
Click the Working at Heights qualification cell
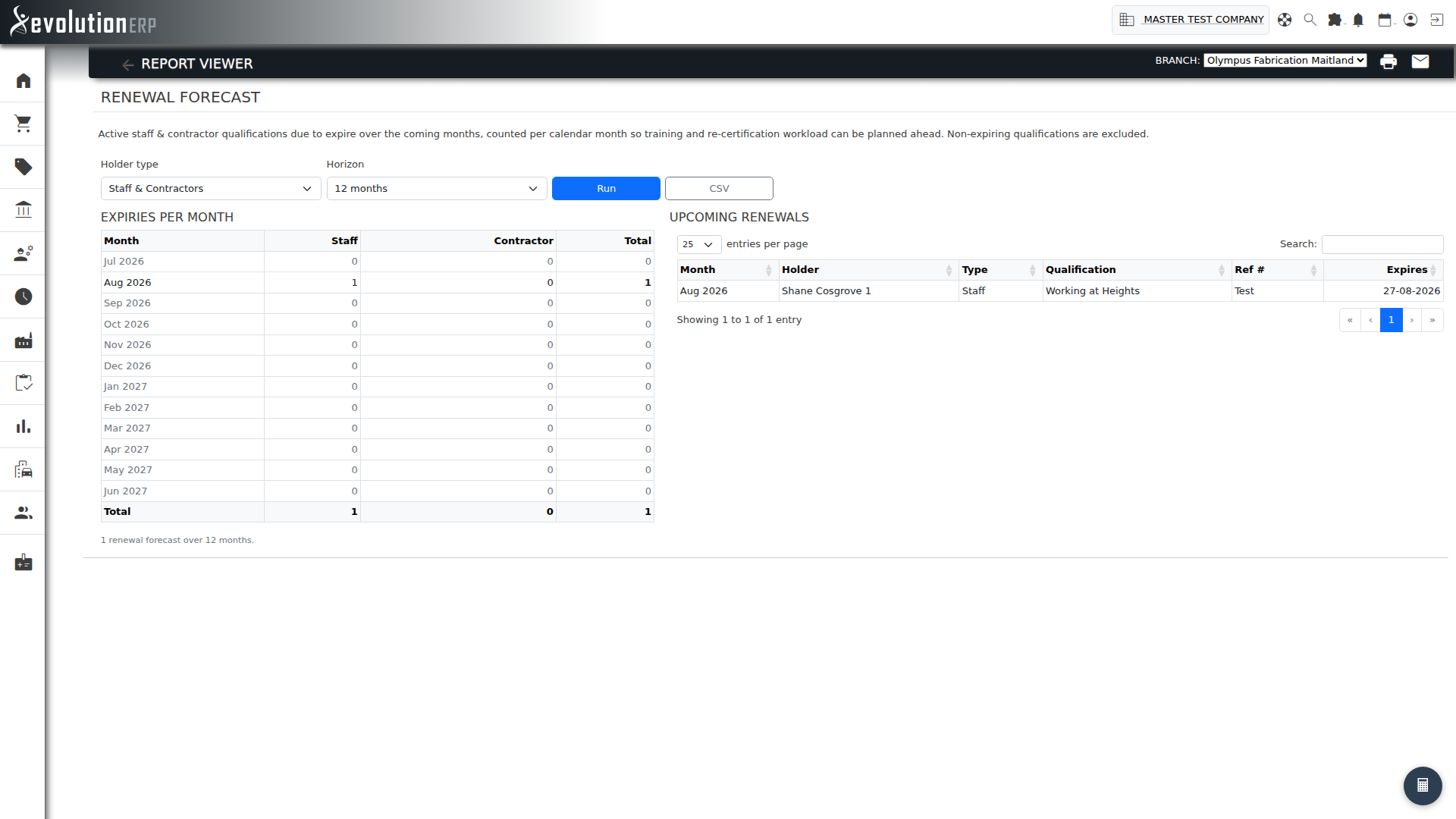pyautogui.click(x=1137, y=291)
